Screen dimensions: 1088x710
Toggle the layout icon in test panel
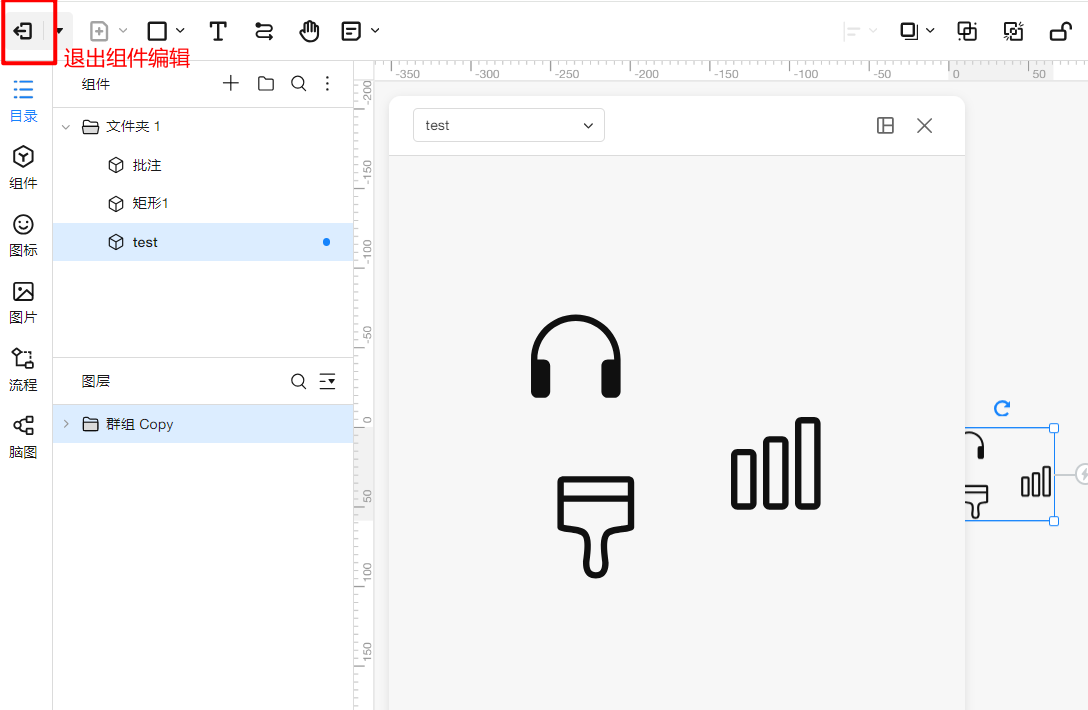[885, 125]
